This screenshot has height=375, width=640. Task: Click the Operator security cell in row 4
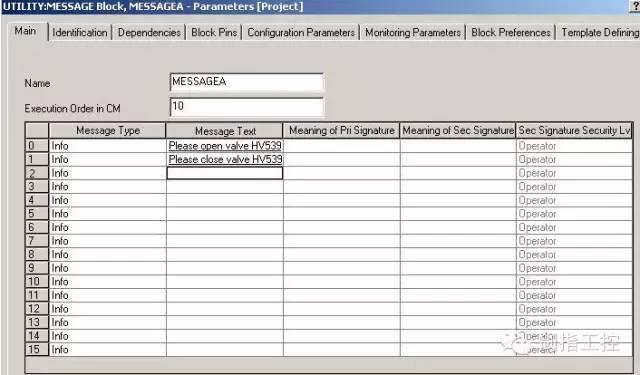pos(574,200)
